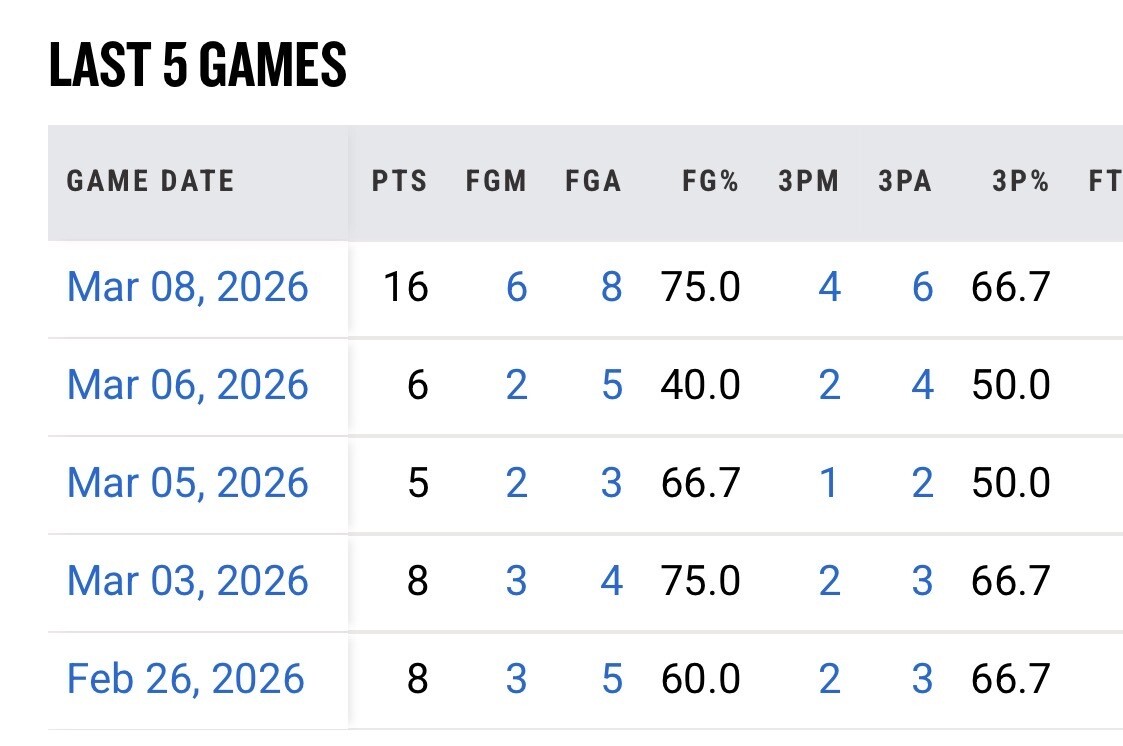Image resolution: width=1123 pixels, height=746 pixels.
Task: Open FGA value 4 for Mar 03
Action: 612,582
